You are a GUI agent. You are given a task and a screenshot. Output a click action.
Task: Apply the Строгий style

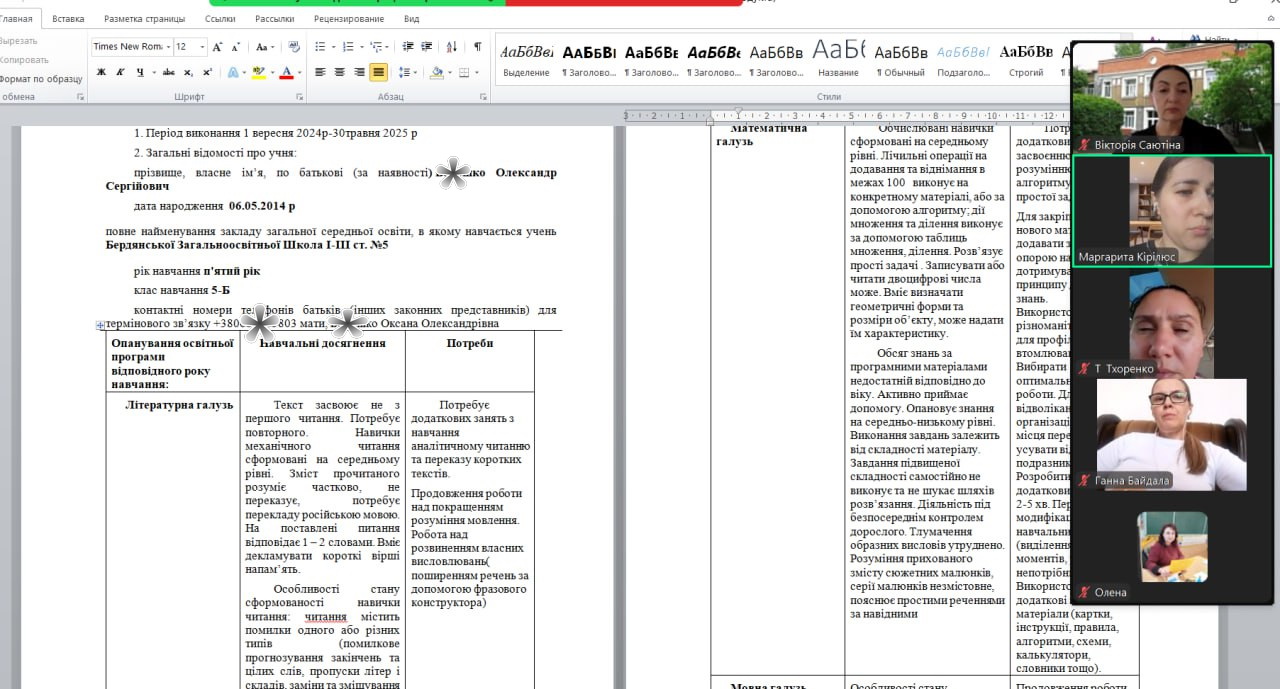[1025, 59]
